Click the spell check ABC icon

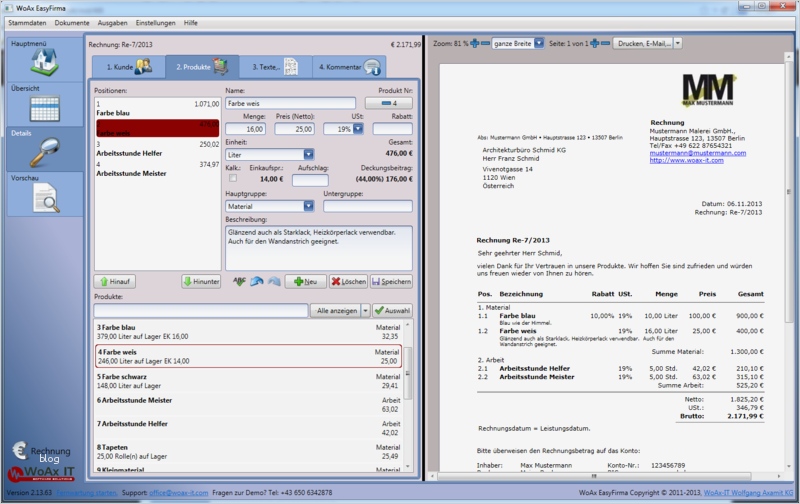[238, 282]
